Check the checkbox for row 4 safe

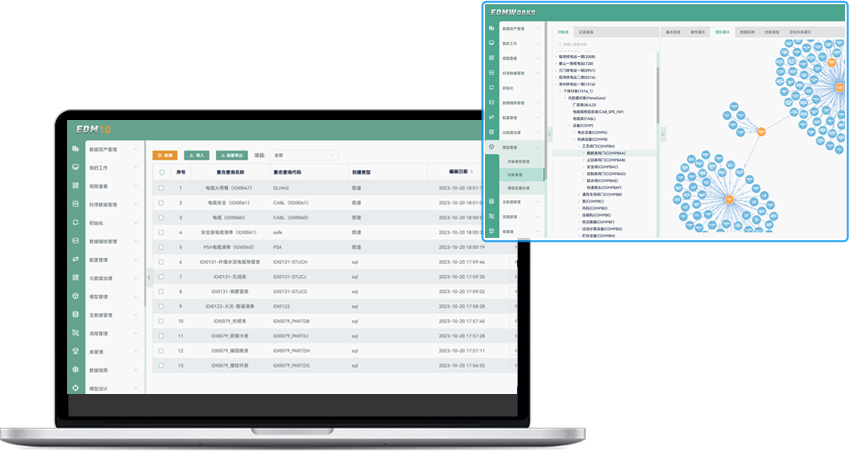point(161,232)
